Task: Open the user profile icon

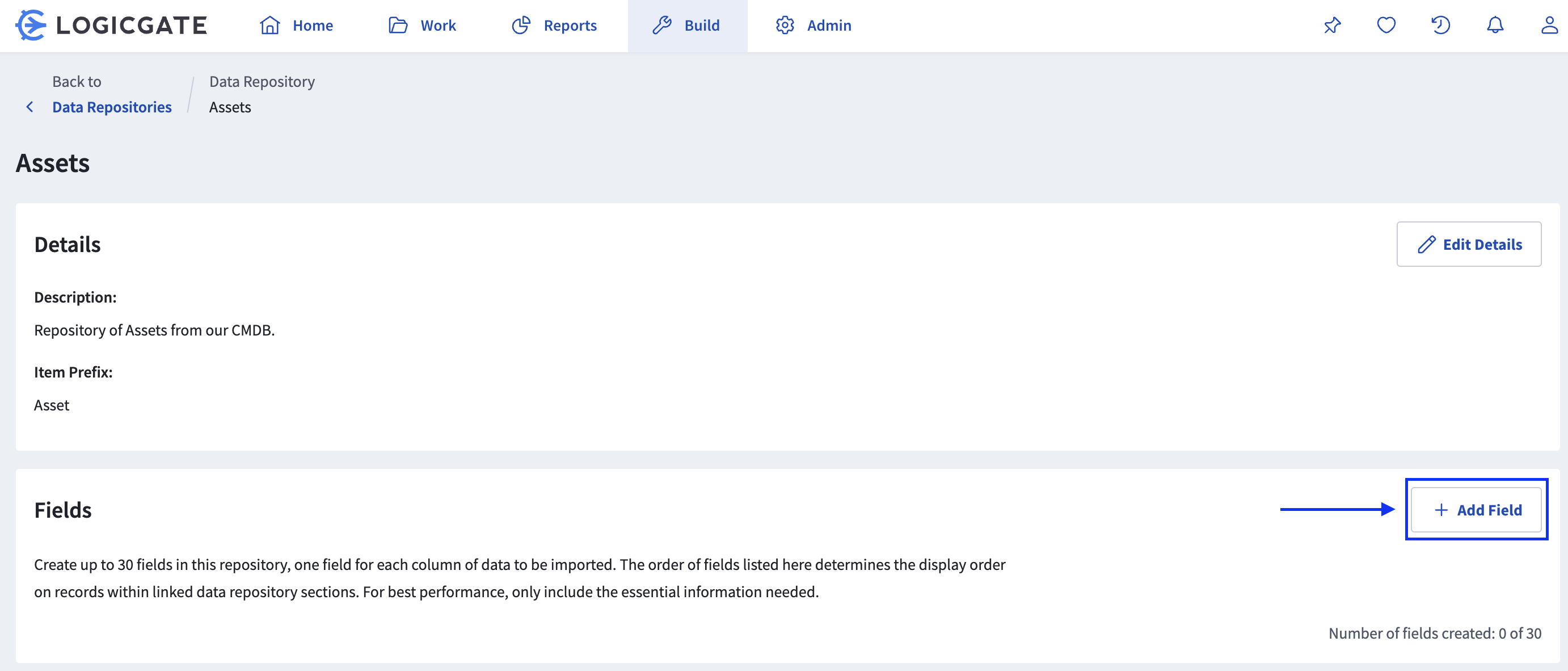Action: tap(1549, 26)
